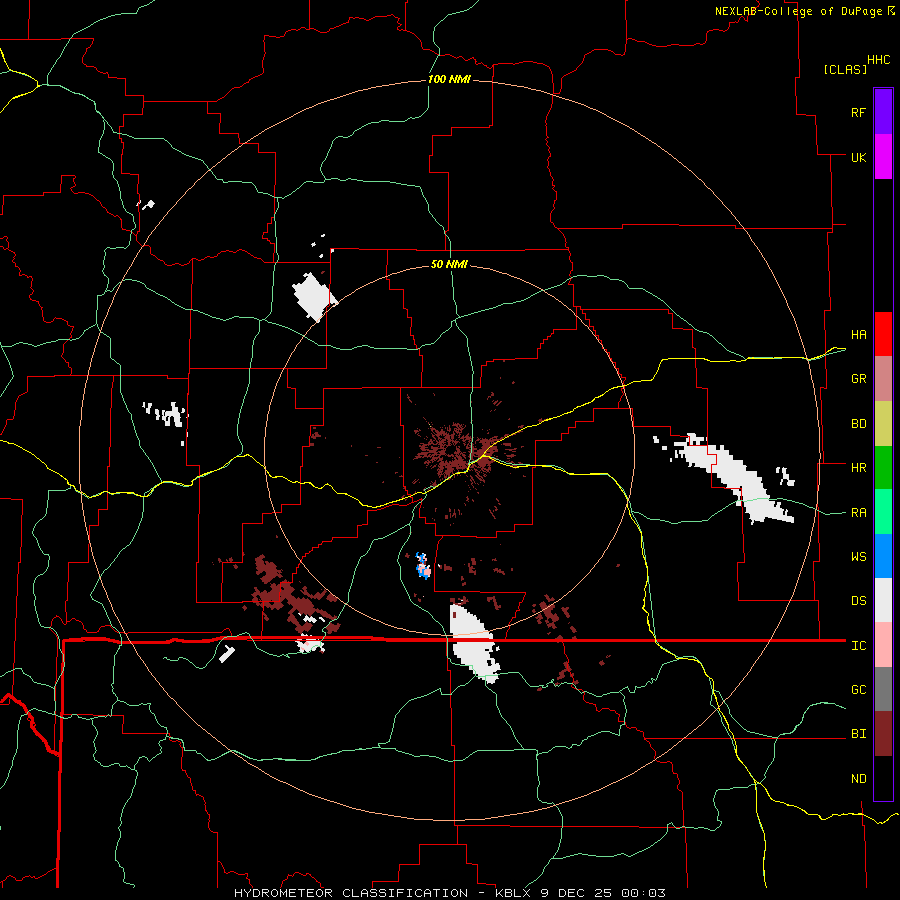Viewport: 900px width, 900px height.
Task: Click the RF legend label
Action: coord(859,112)
